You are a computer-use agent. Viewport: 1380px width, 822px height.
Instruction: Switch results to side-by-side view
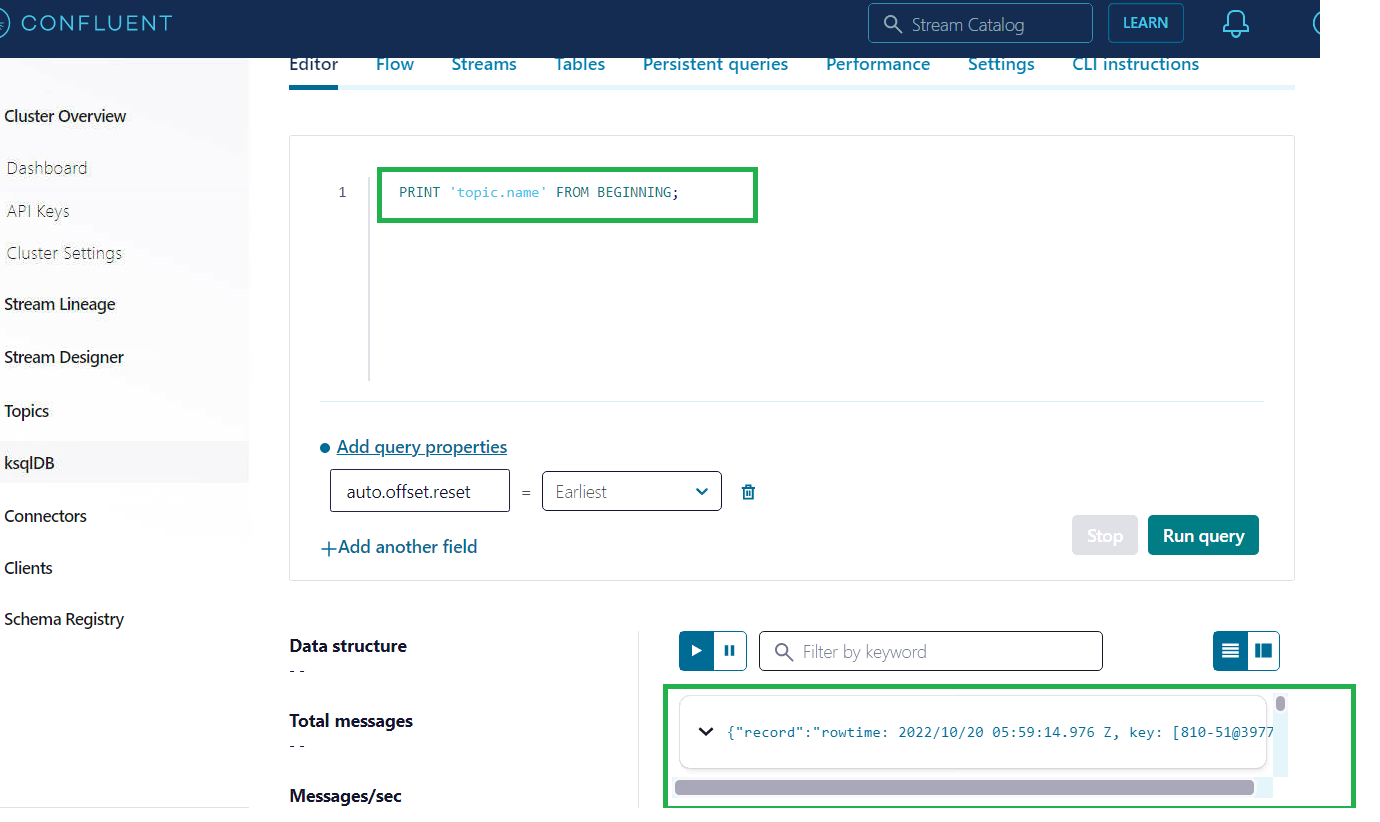(x=1263, y=650)
